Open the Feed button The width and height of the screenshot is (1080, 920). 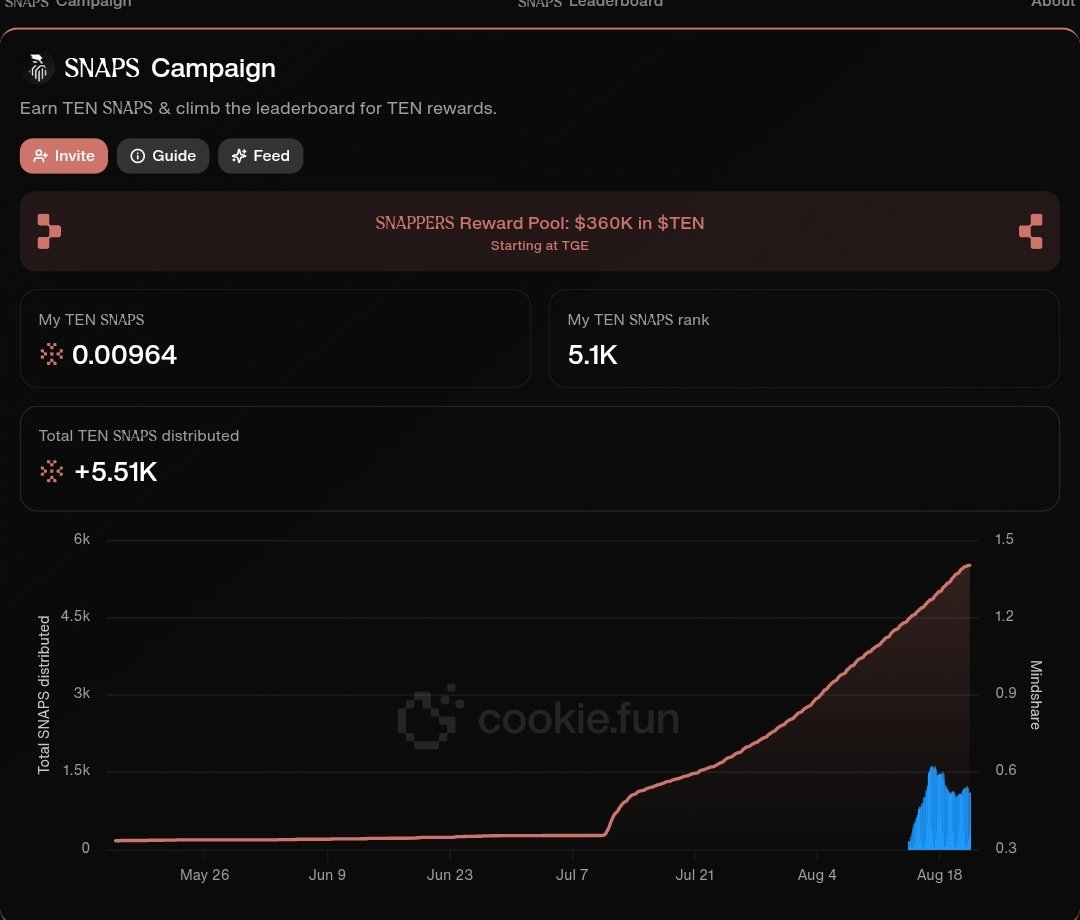[x=260, y=156]
